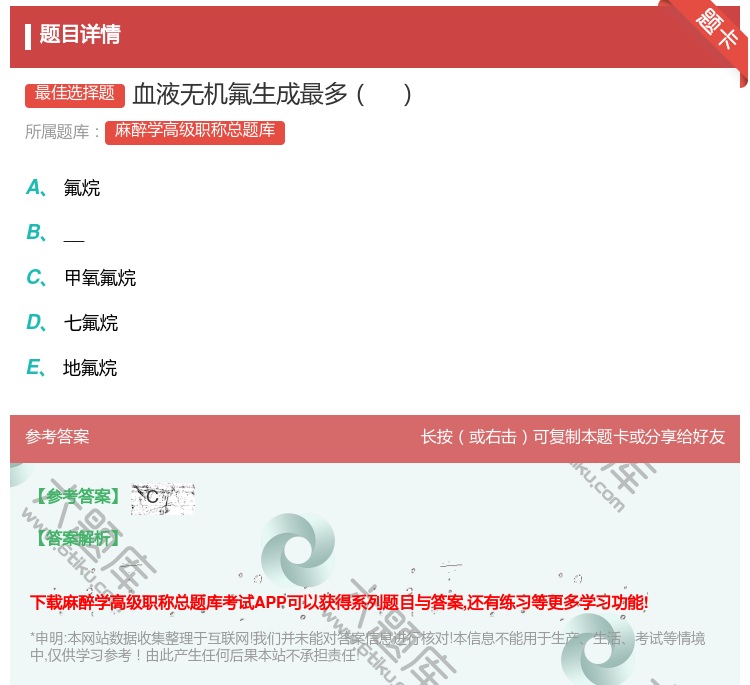The height and width of the screenshot is (685, 750).
Task: Click the answer image showing C
Action: 163,499
